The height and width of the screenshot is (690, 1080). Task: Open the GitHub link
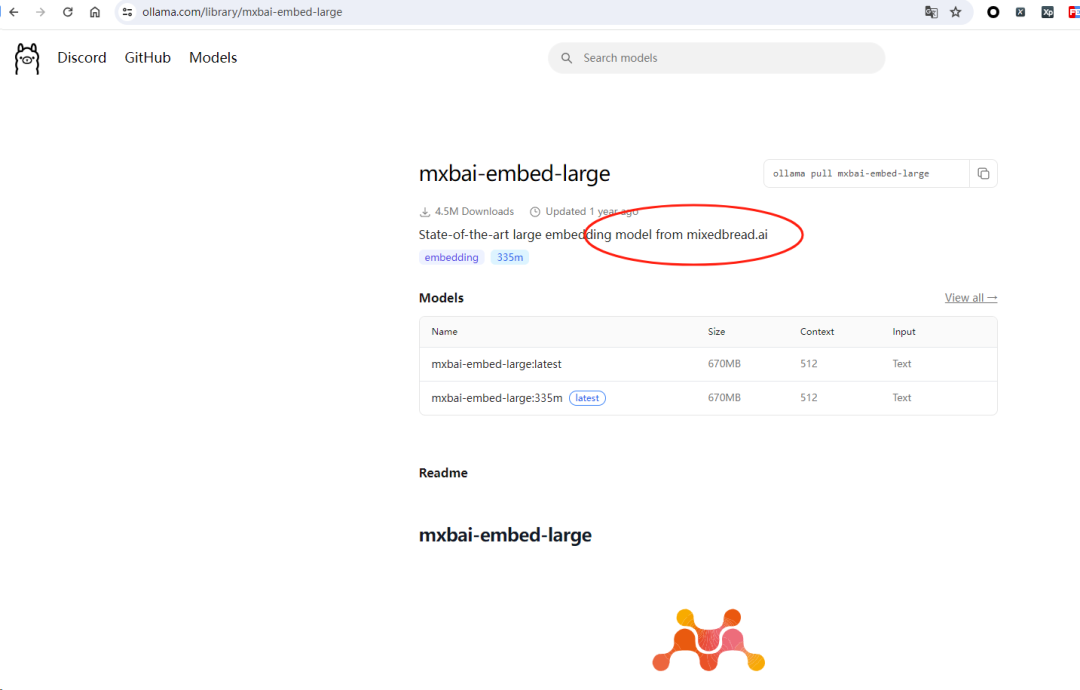tap(147, 58)
